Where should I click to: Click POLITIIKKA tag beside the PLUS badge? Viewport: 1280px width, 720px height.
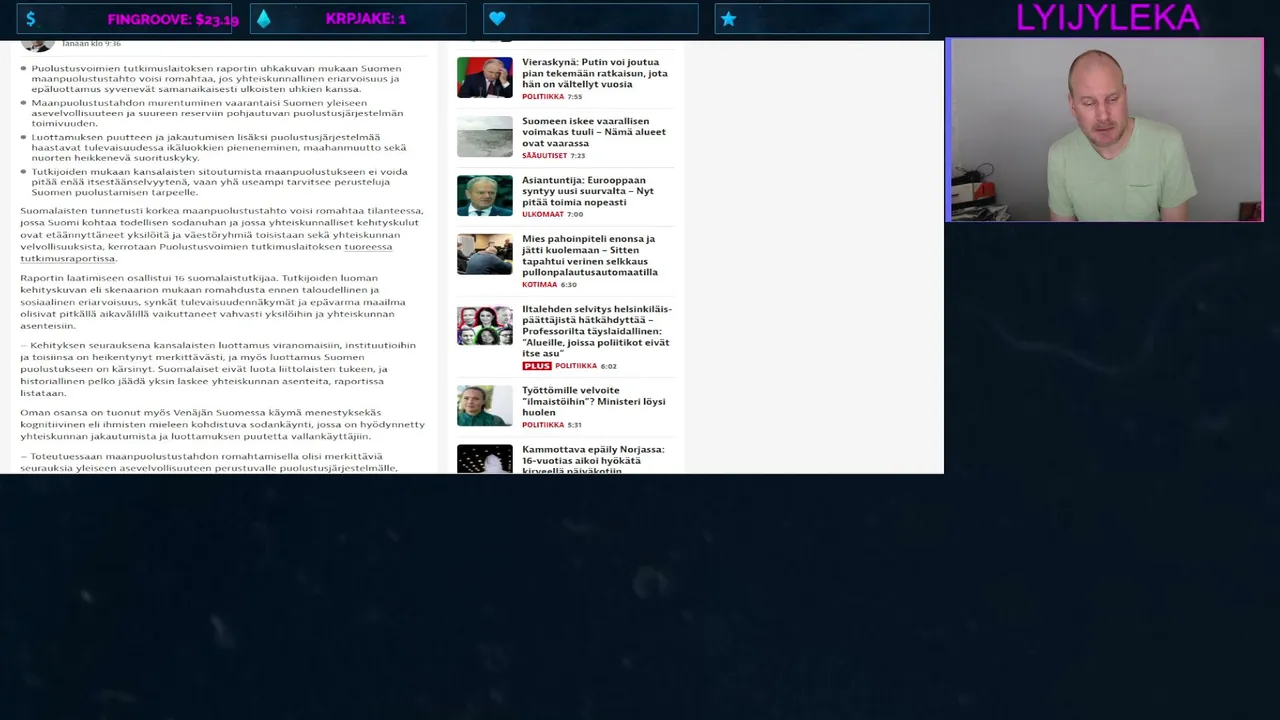tap(576, 366)
